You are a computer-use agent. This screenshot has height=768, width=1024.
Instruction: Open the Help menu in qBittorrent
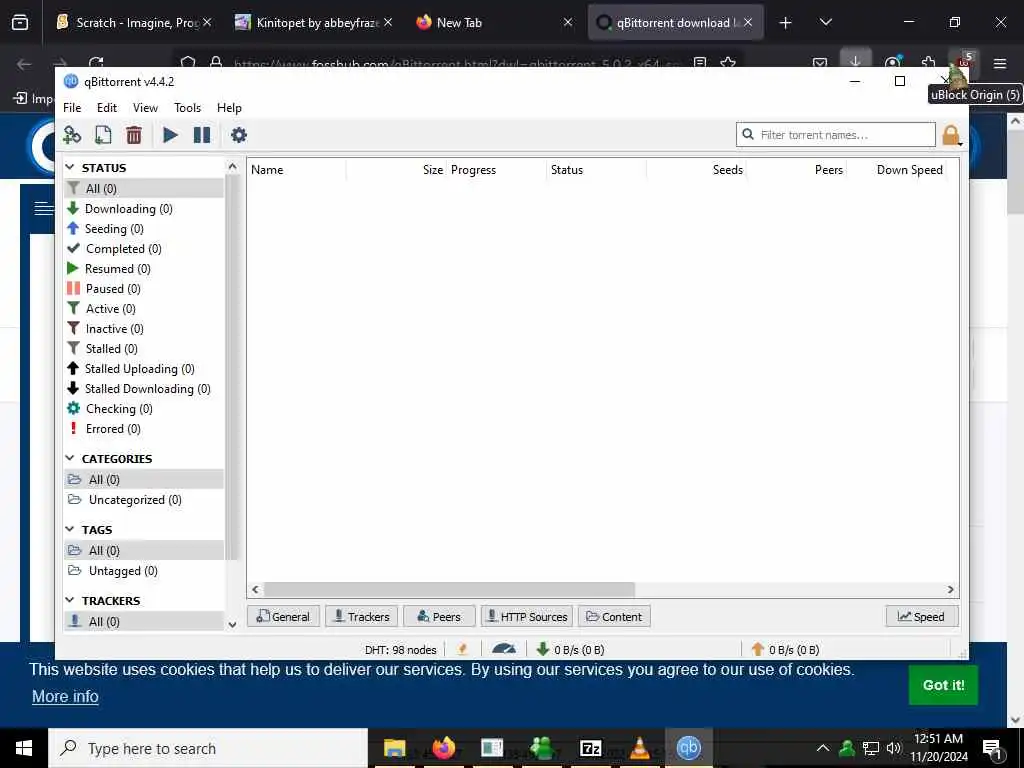tap(229, 108)
